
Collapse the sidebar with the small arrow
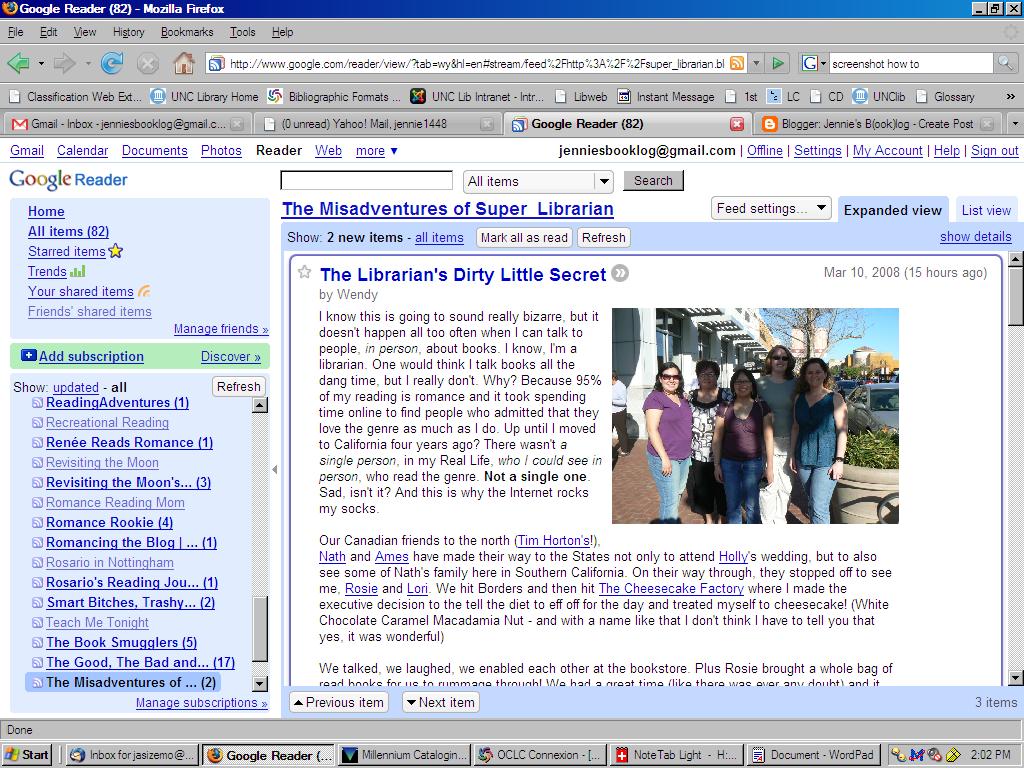pyautogui.click(x=275, y=470)
